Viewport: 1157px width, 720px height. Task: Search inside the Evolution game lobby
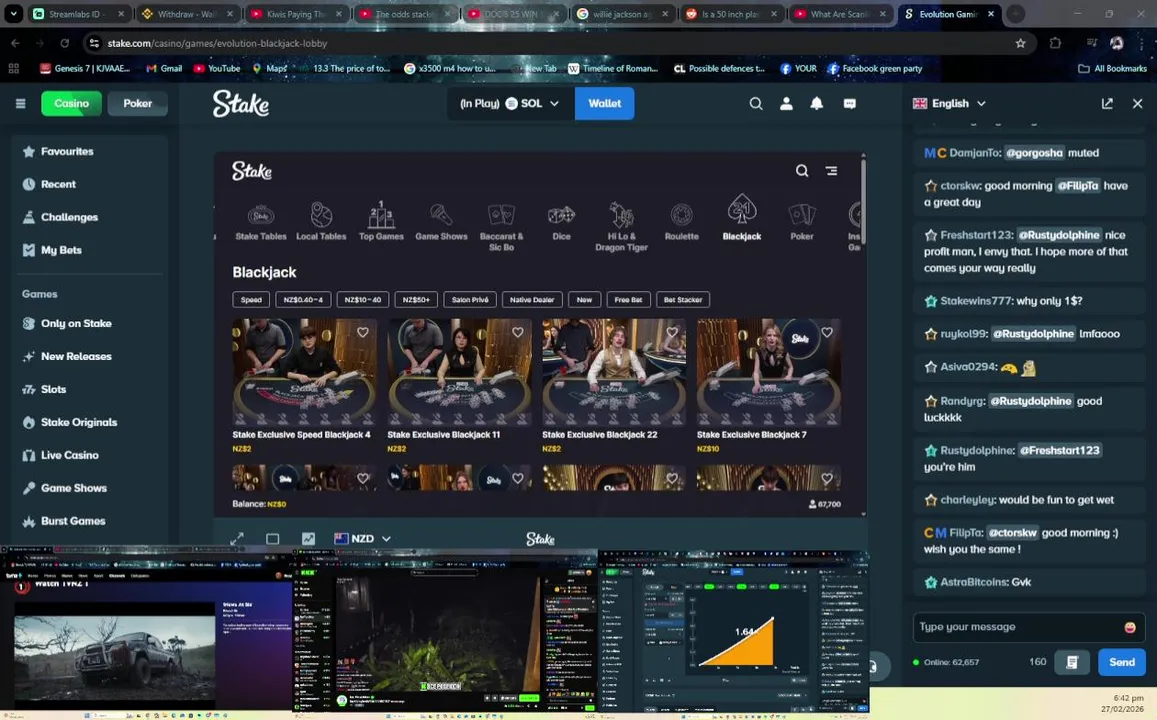(801, 170)
